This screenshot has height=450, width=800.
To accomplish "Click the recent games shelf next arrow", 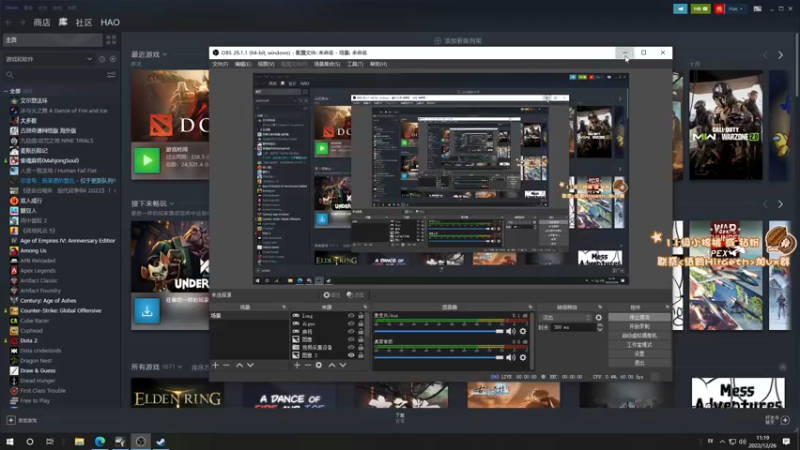I will pos(780,55).
